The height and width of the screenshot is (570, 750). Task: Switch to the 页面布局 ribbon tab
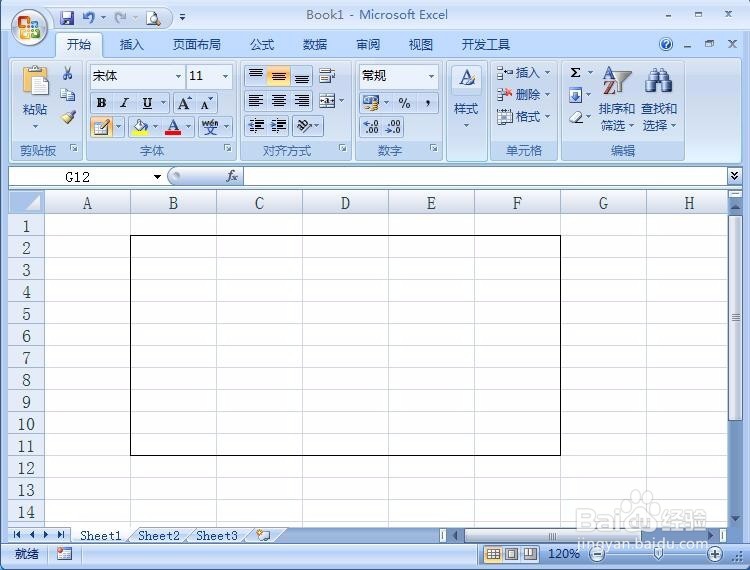[x=197, y=45]
